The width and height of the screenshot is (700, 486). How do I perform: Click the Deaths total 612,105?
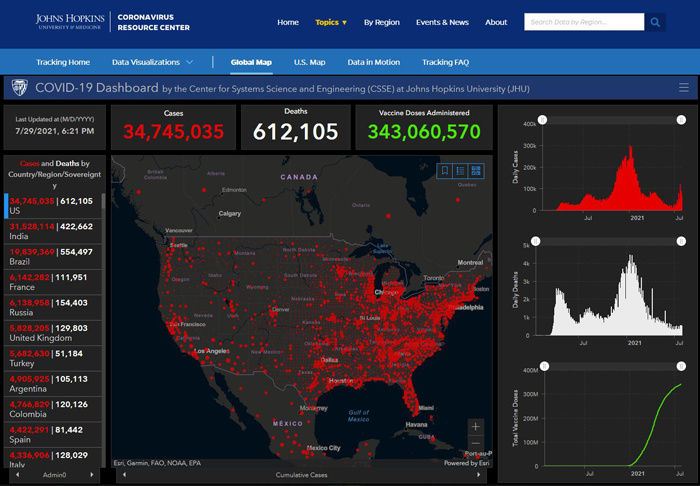click(296, 132)
